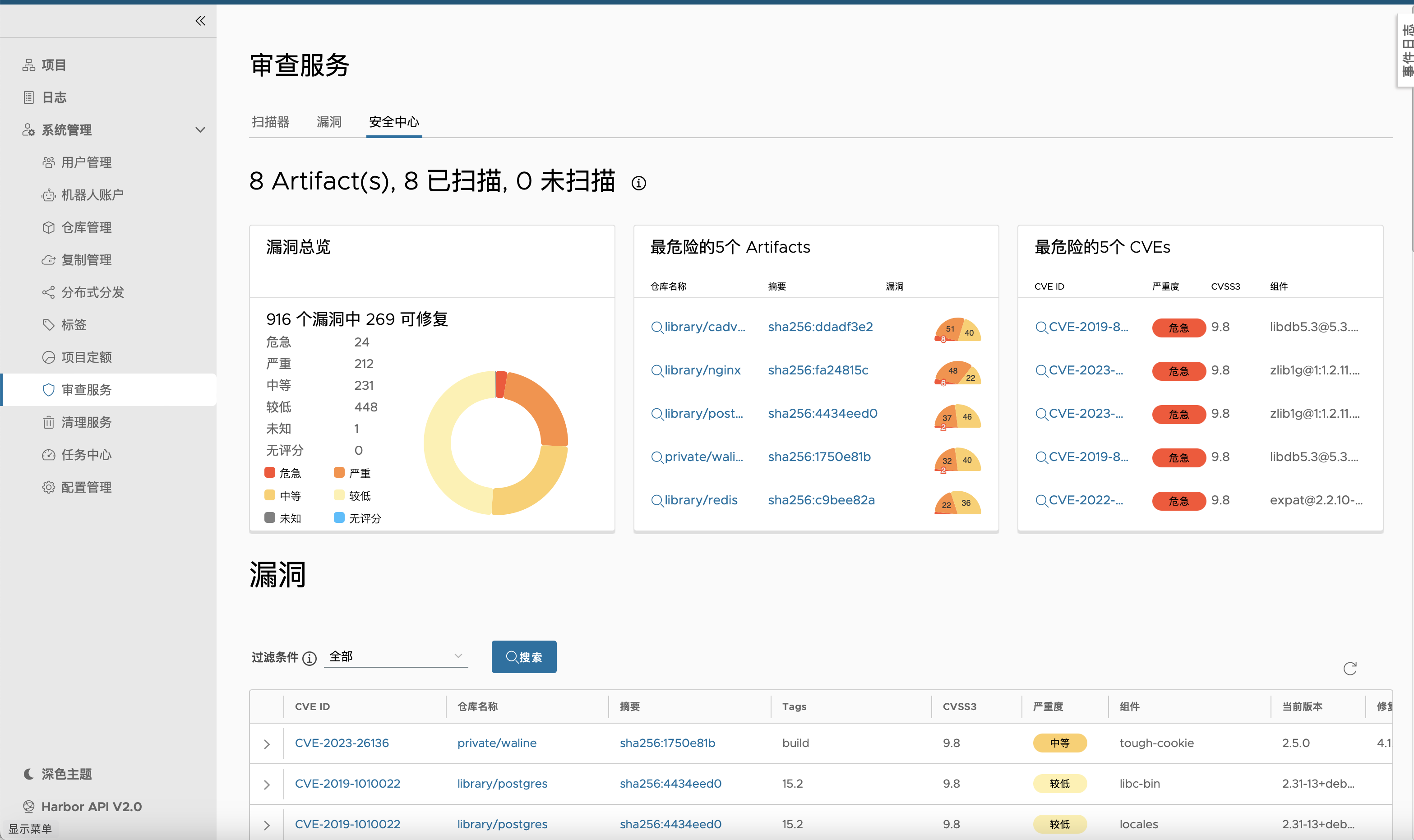Collapse the 系统管理 menu section
Image resolution: width=1414 pixels, height=840 pixels.
click(200, 130)
